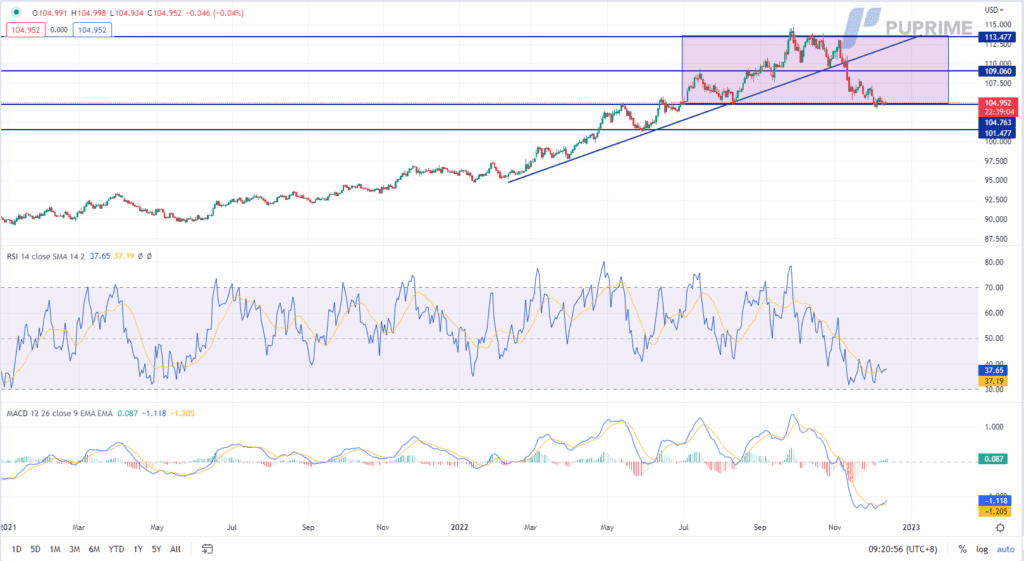Select the 6M time range
The image size is (1024, 561).
point(94,549)
